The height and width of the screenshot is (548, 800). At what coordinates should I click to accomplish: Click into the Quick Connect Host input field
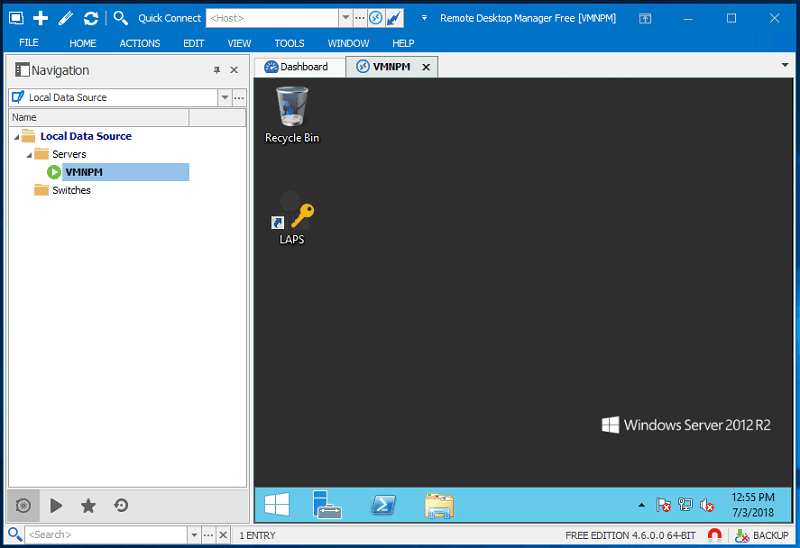coord(272,18)
